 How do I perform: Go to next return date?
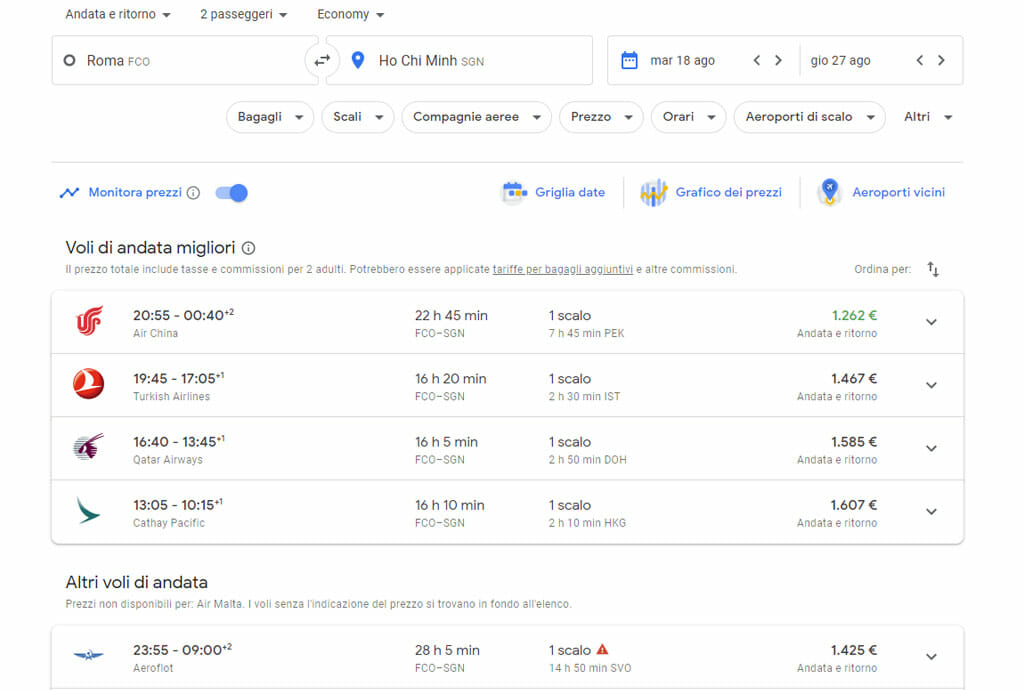click(941, 60)
